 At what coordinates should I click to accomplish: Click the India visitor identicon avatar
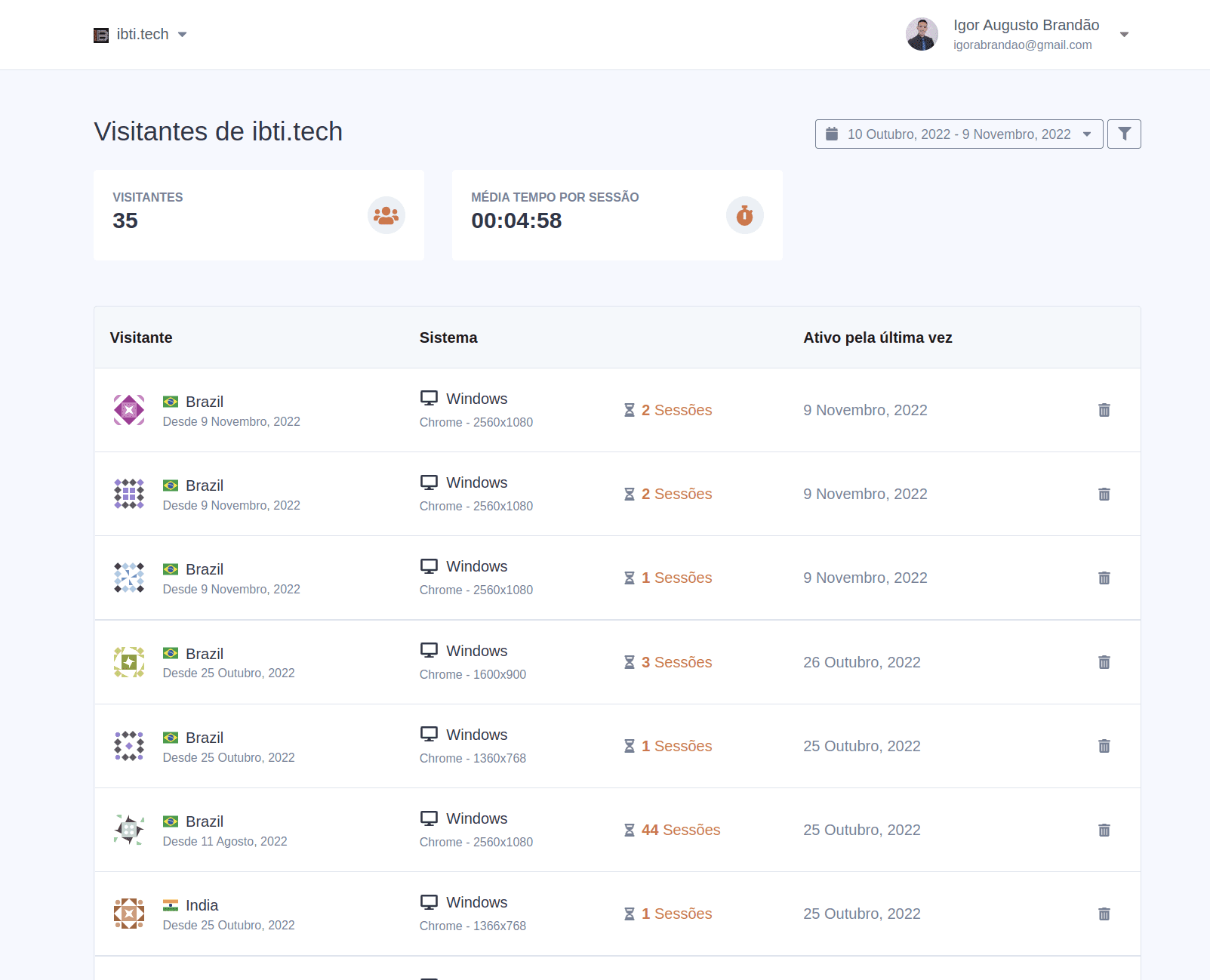click(129, 914)
